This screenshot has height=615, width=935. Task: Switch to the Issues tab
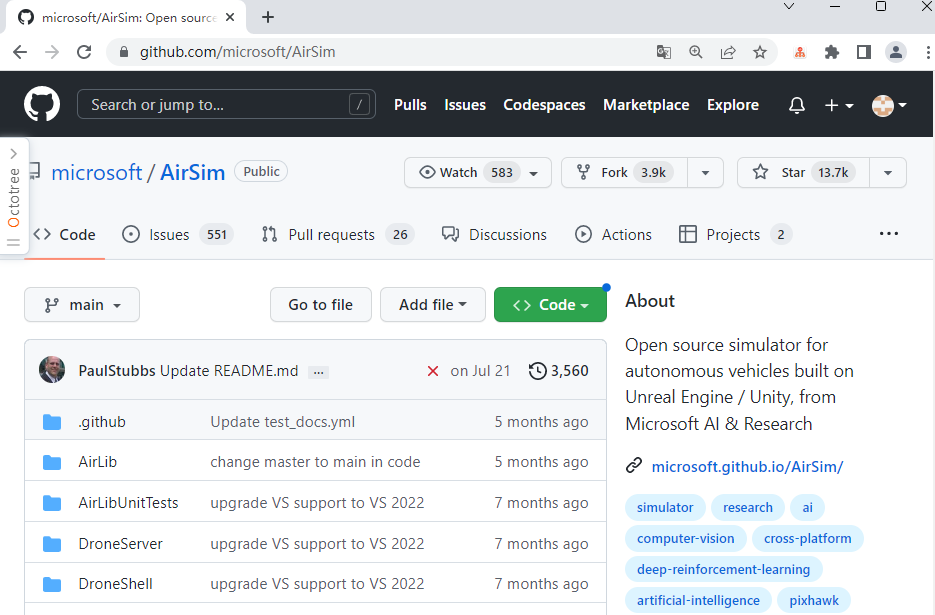(177, 234)
